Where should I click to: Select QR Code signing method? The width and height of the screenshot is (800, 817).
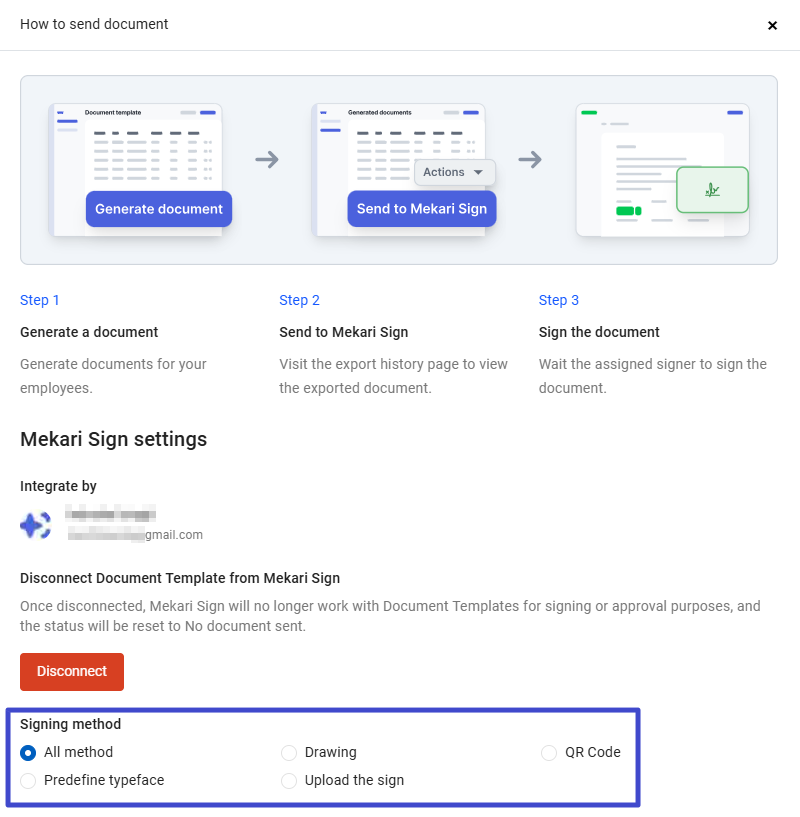pyautogui.click(x=549, y=752)
